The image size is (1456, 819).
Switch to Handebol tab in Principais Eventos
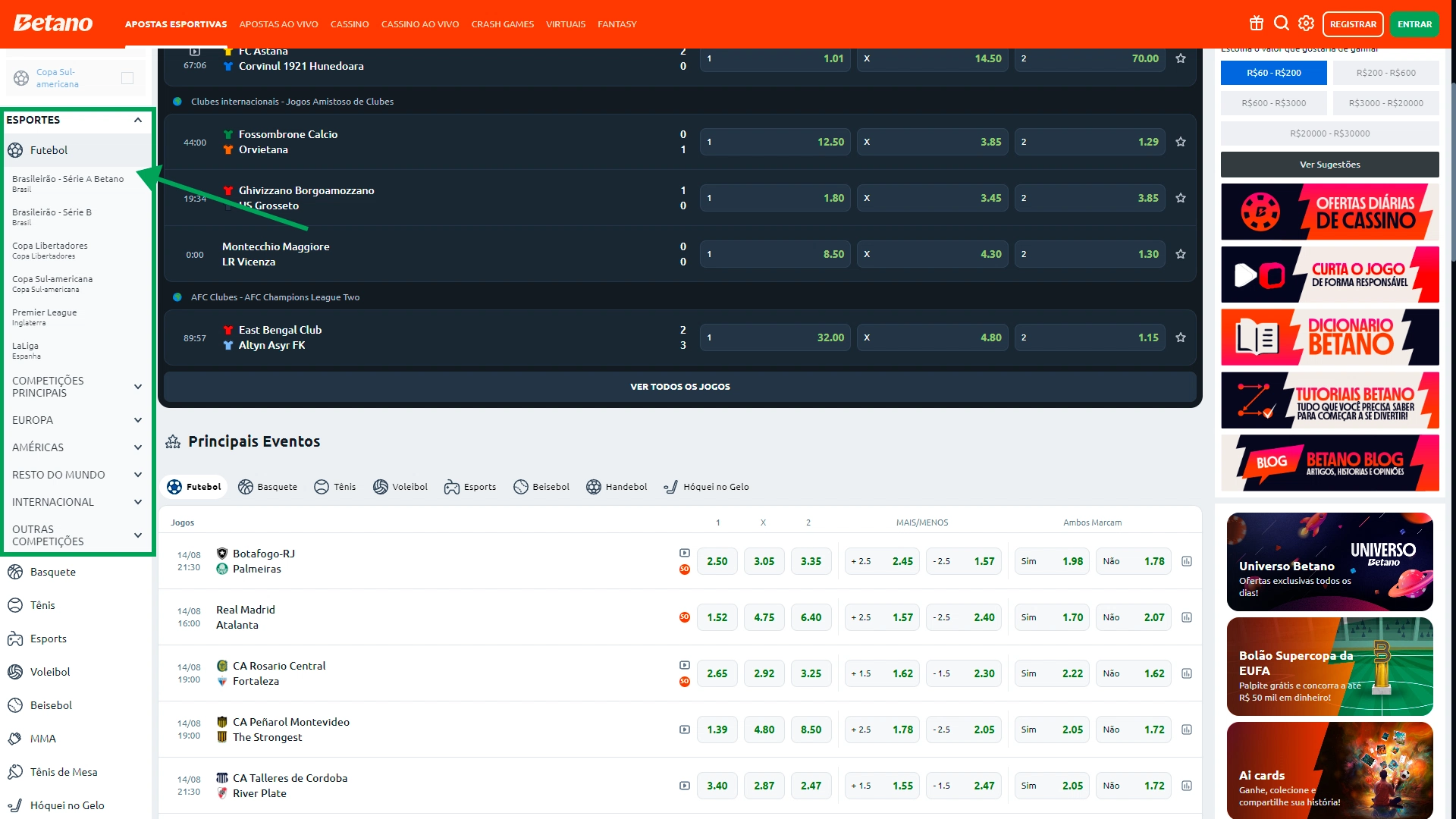click(x=617, y=487)
